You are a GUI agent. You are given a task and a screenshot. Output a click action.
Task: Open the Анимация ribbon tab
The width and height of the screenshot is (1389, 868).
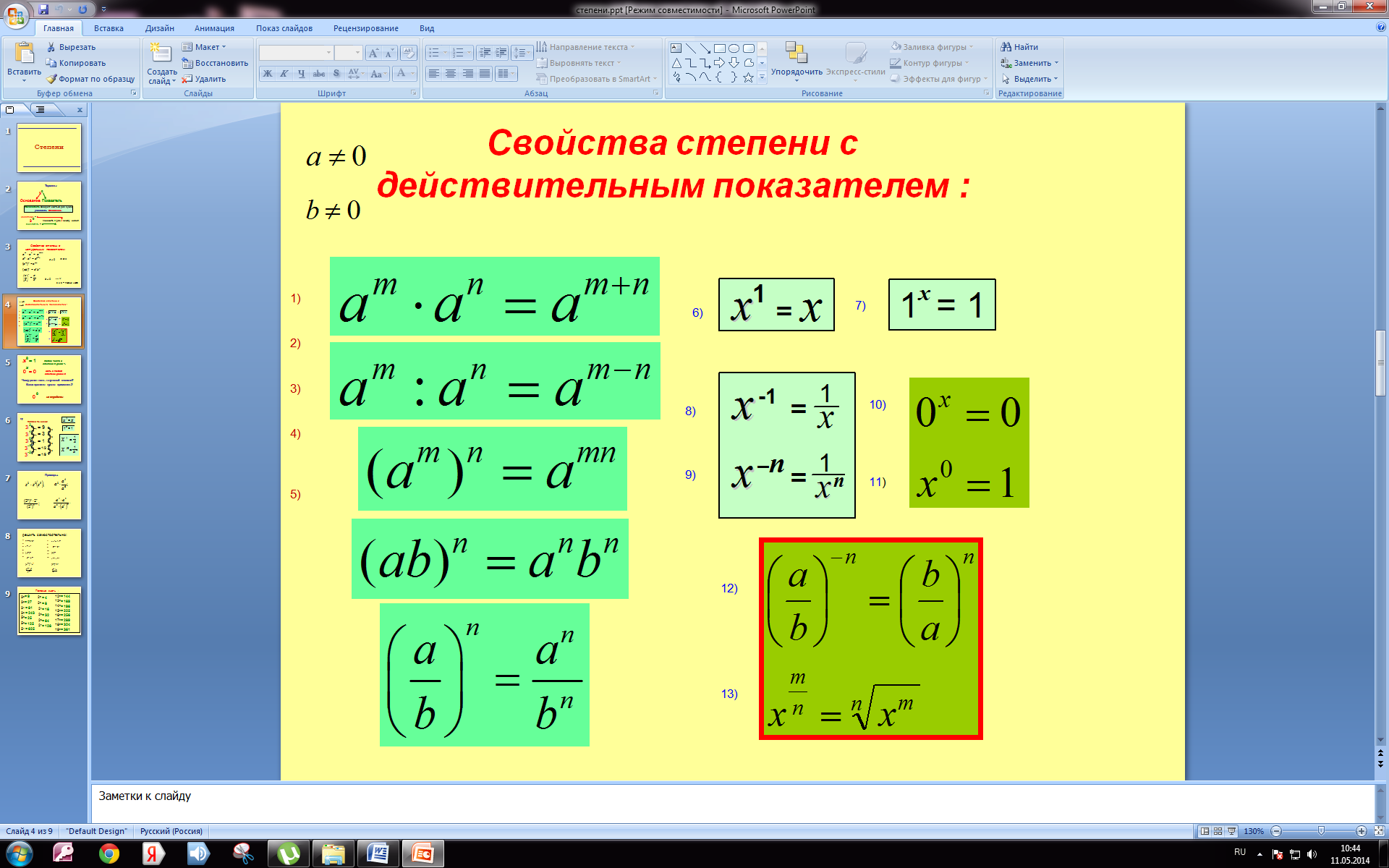(214, 28)
